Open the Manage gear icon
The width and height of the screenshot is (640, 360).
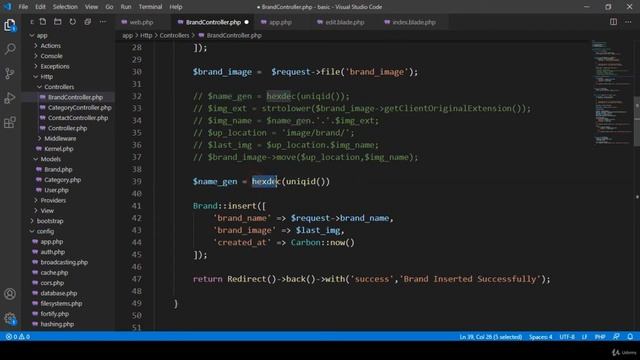[10, 318]
